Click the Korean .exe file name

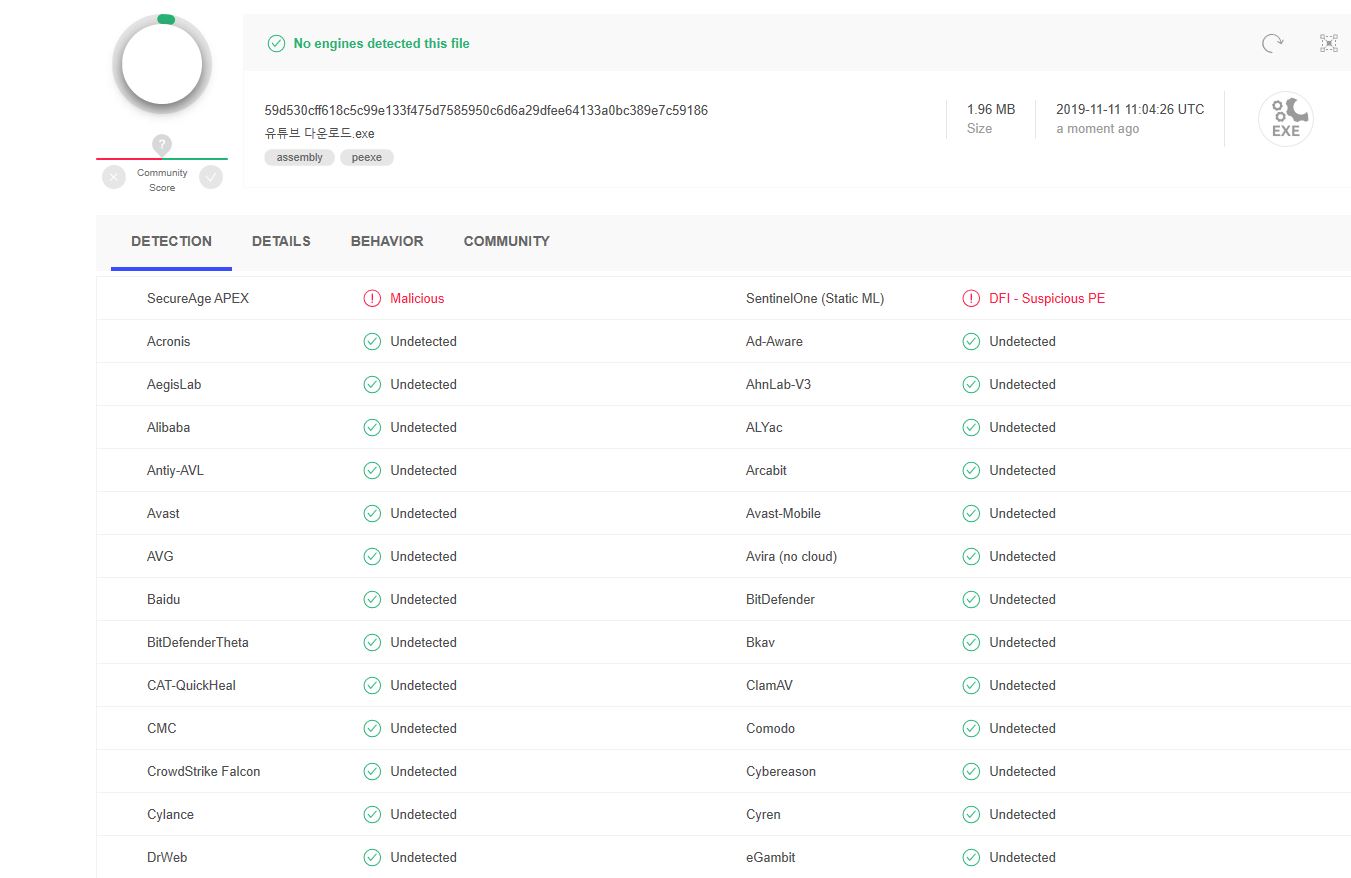320,133
